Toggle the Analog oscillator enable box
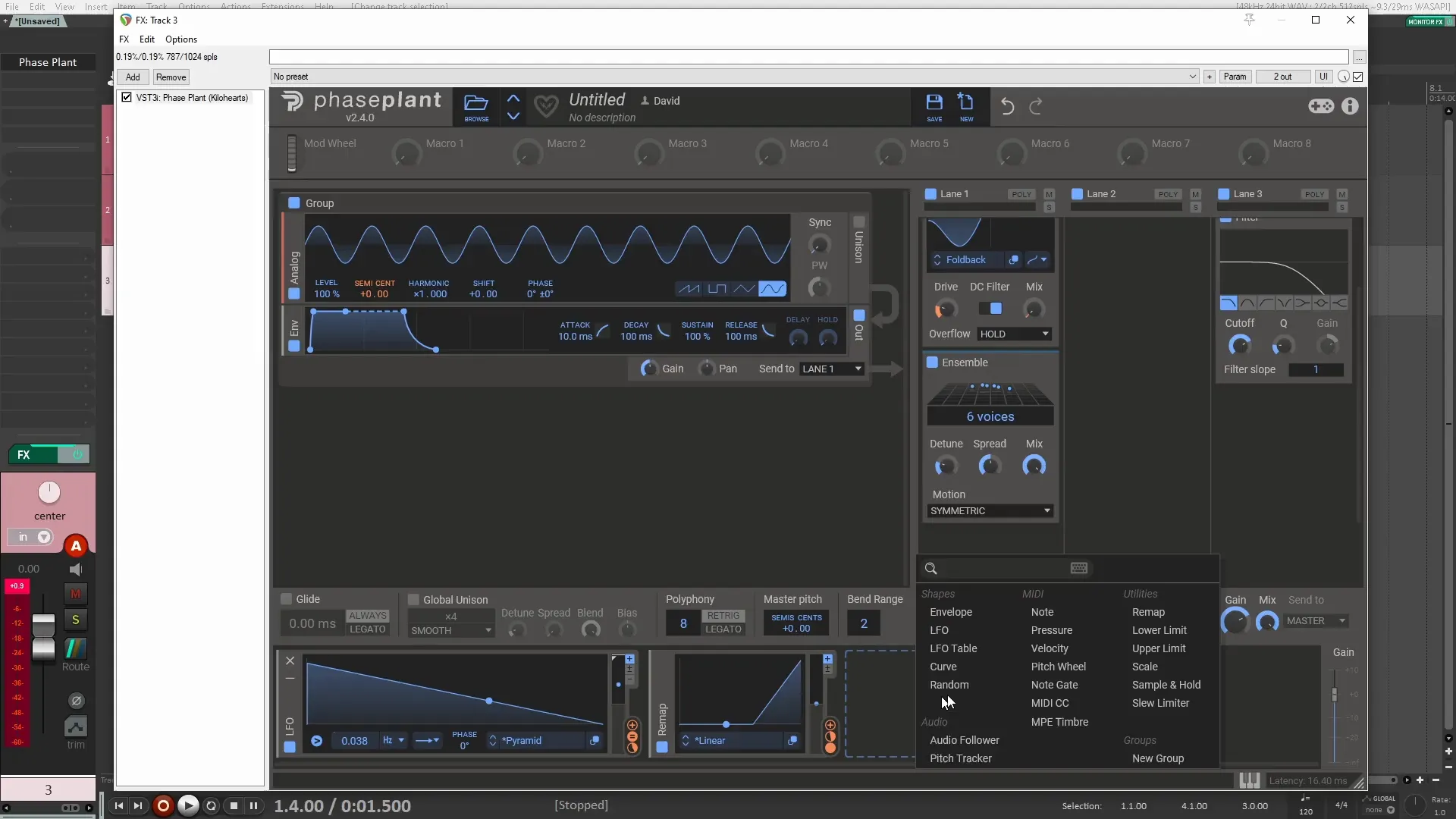Image resolution: width=1456 pixels, height=819 pixels. pos(294,293)
